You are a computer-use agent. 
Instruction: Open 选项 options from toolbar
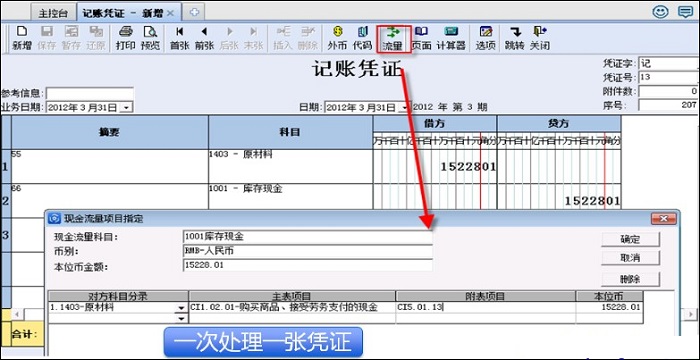click(x=485, y=38)
